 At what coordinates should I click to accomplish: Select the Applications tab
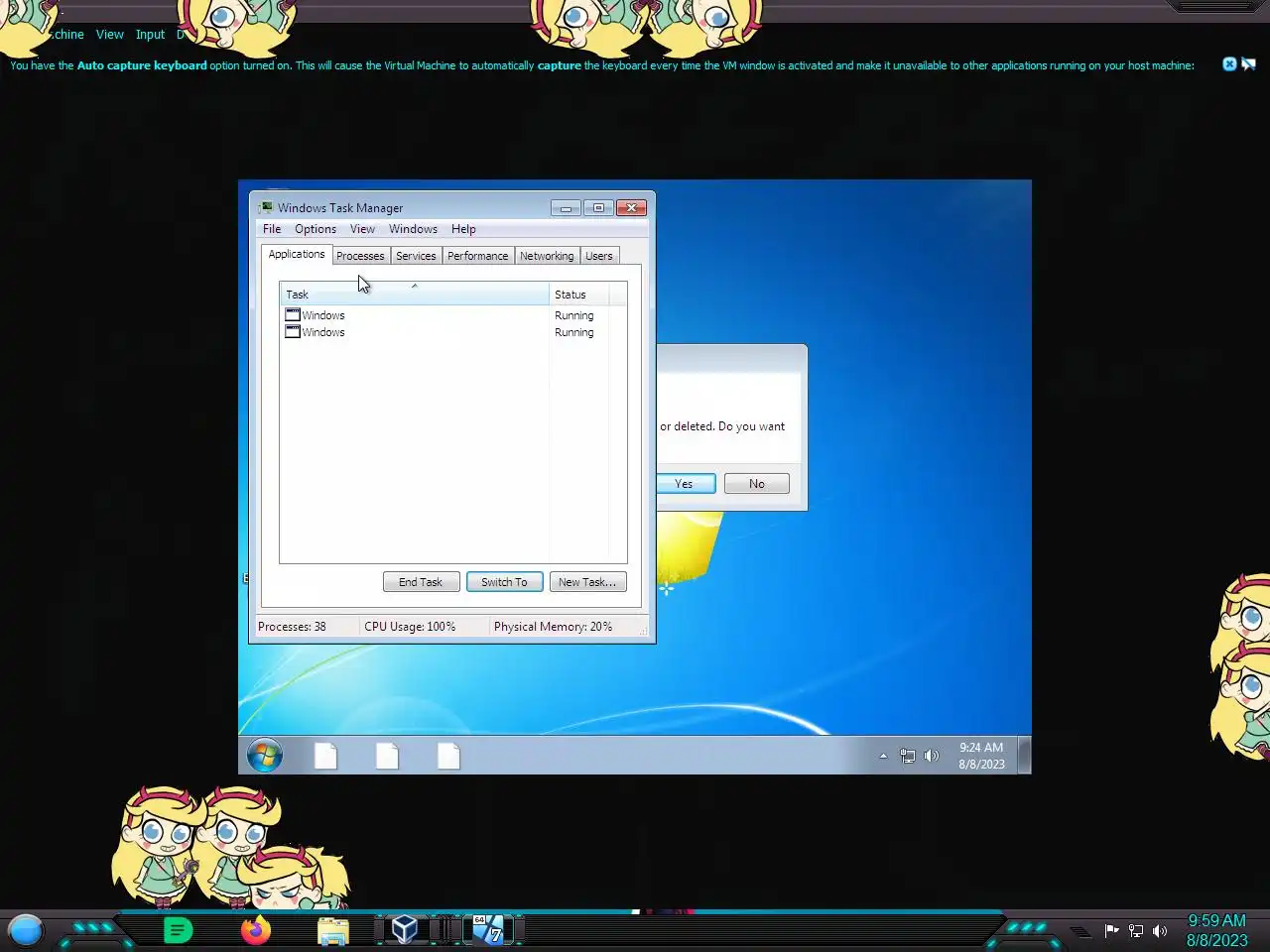297,254
